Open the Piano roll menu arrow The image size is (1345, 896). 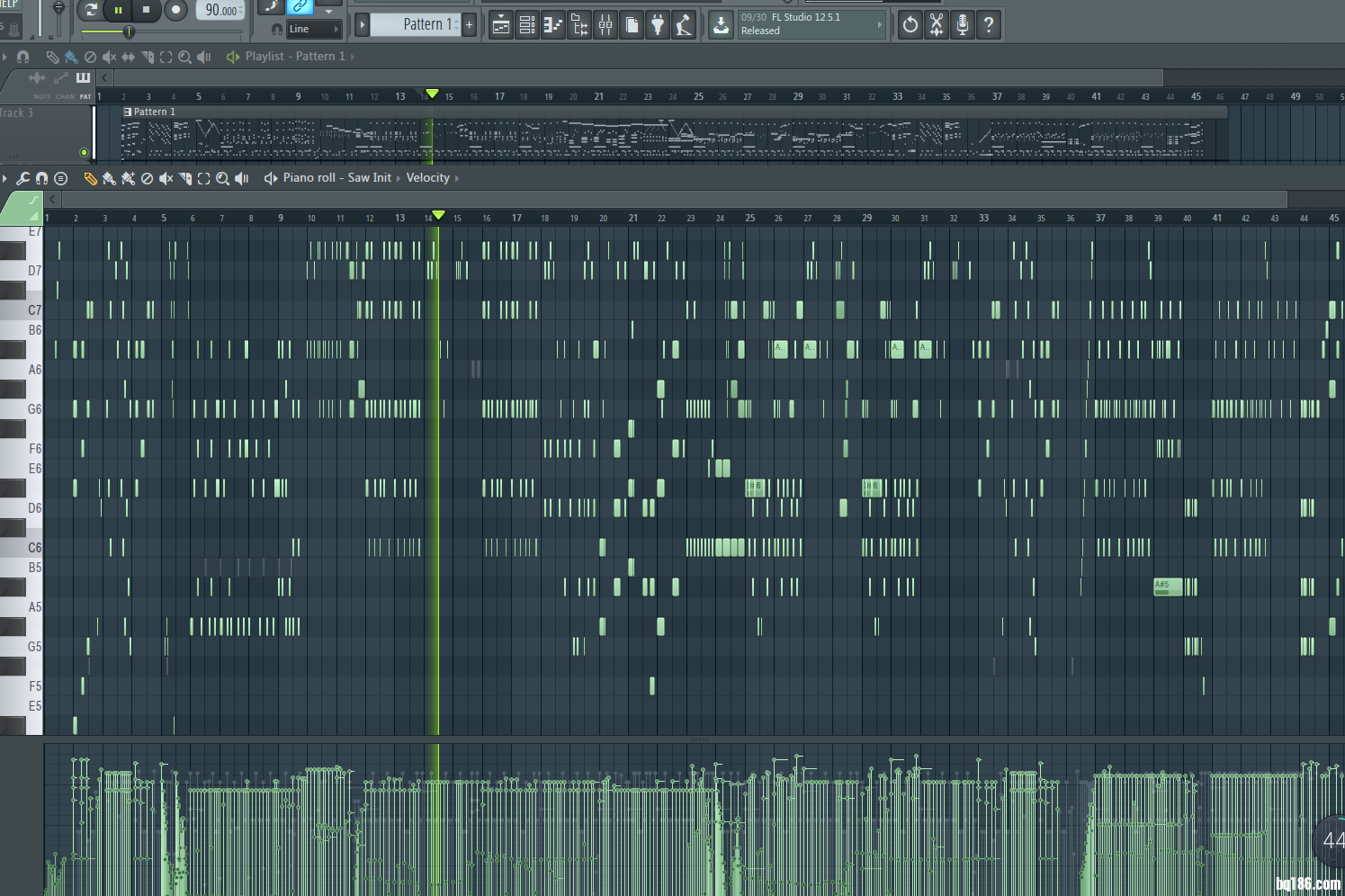coord(4,178)
